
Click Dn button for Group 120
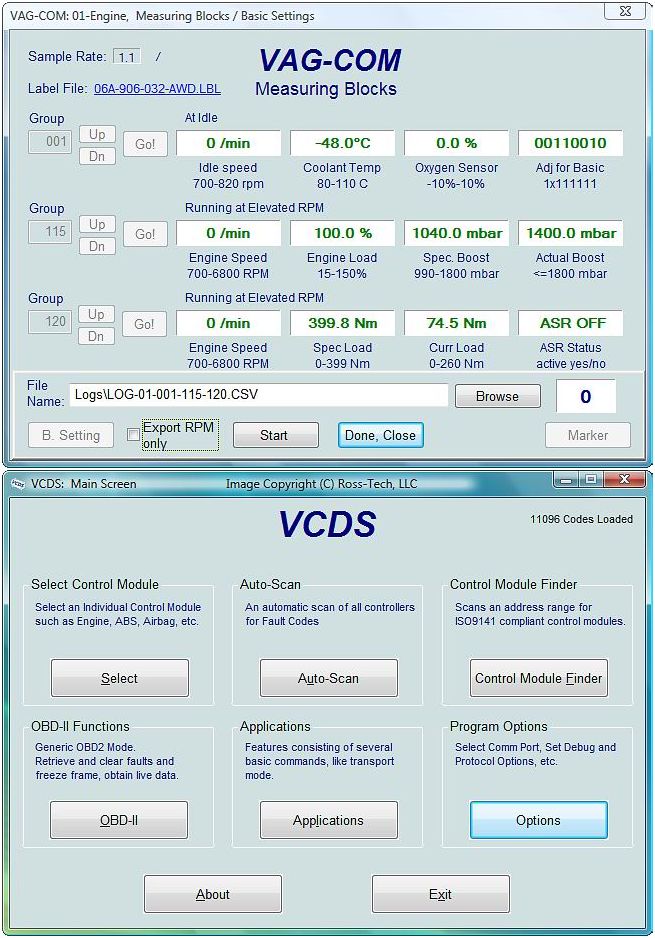[x=97, y=336]
